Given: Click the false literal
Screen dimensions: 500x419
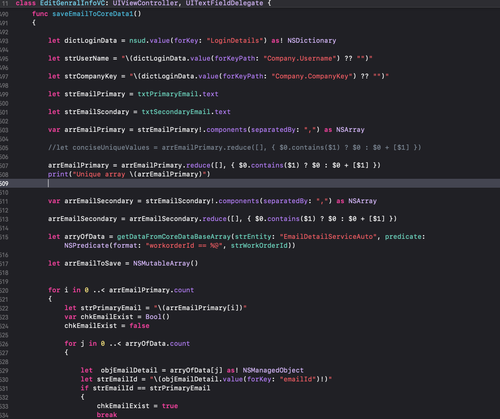Looking at the screenshot, I should click(x=139, y=326).
